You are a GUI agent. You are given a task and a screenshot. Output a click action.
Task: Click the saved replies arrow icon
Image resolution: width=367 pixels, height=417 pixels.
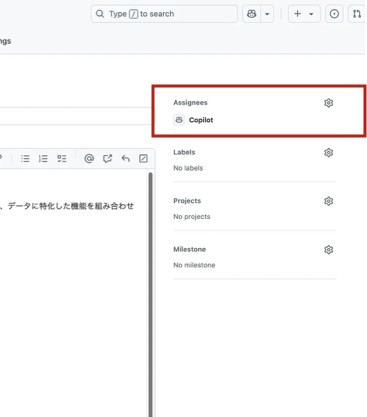point(125,159)
